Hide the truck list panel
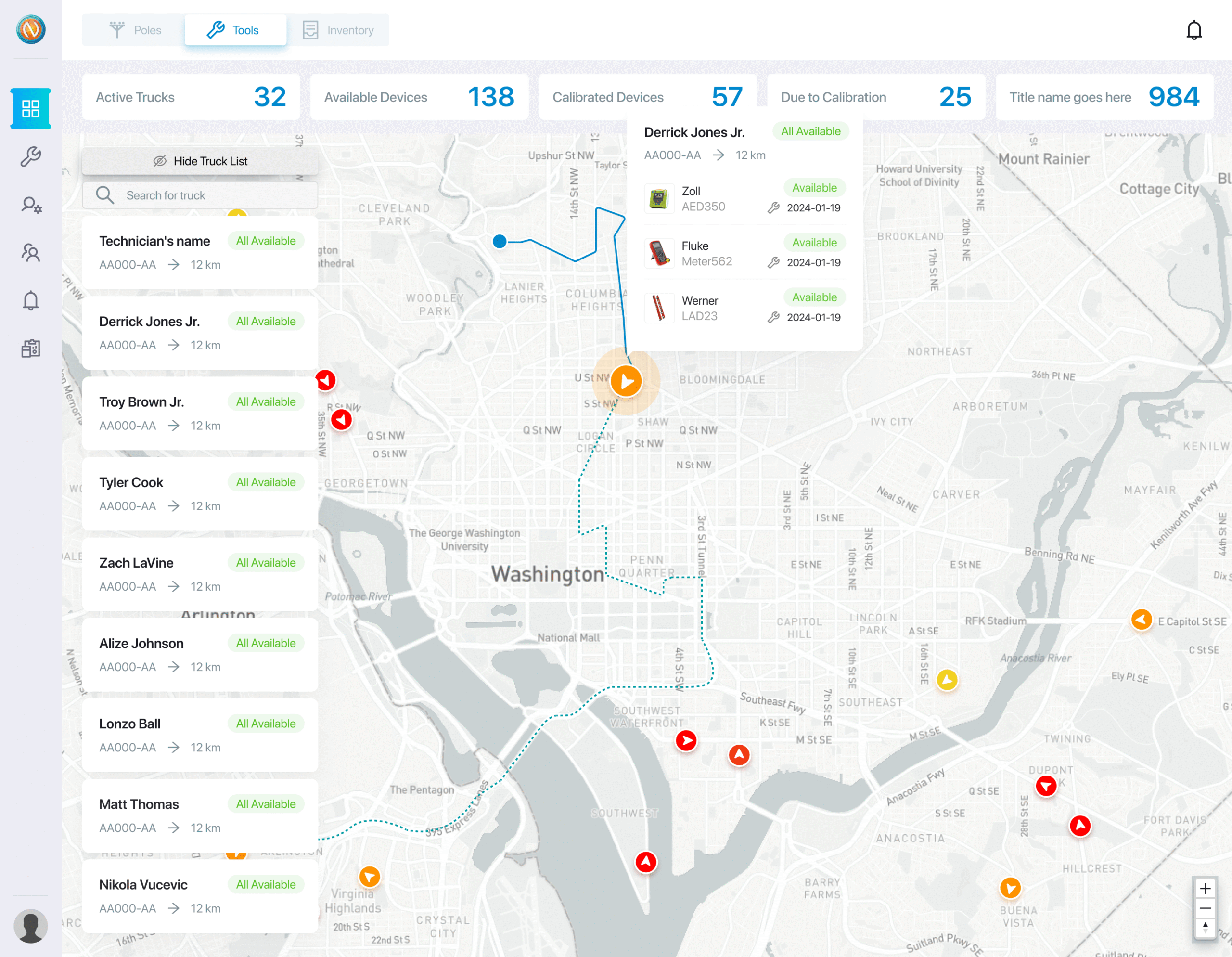 tap(200, 161)
